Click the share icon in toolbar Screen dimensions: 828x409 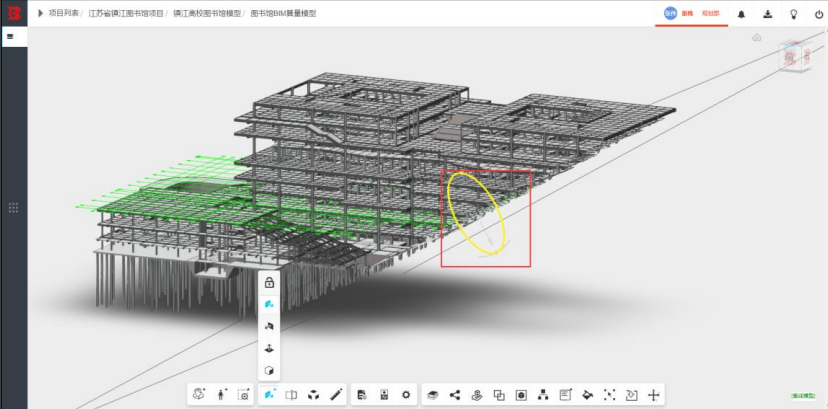coord(455,395)
